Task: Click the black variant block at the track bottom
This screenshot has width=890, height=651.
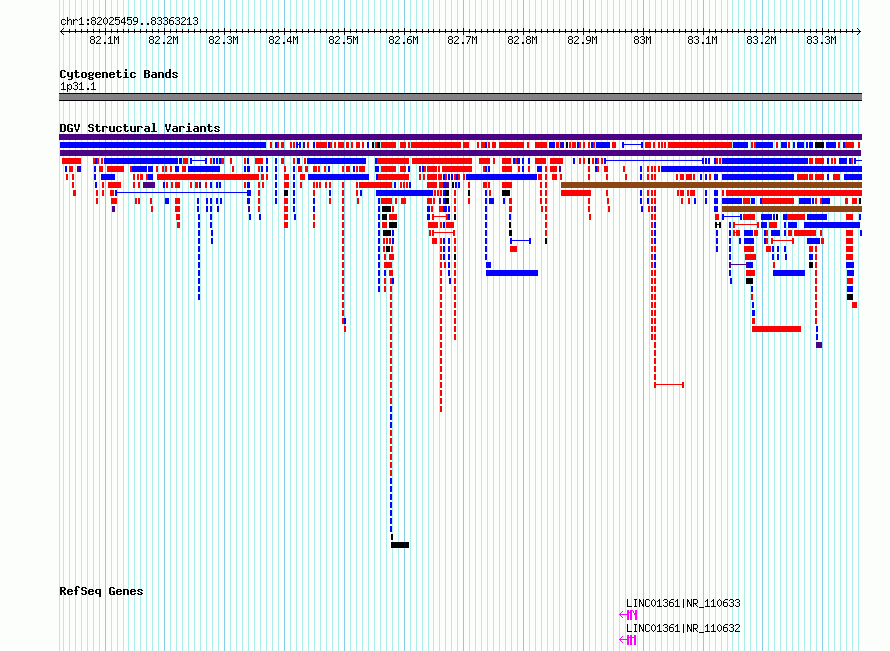Action: tap(400, 545)
